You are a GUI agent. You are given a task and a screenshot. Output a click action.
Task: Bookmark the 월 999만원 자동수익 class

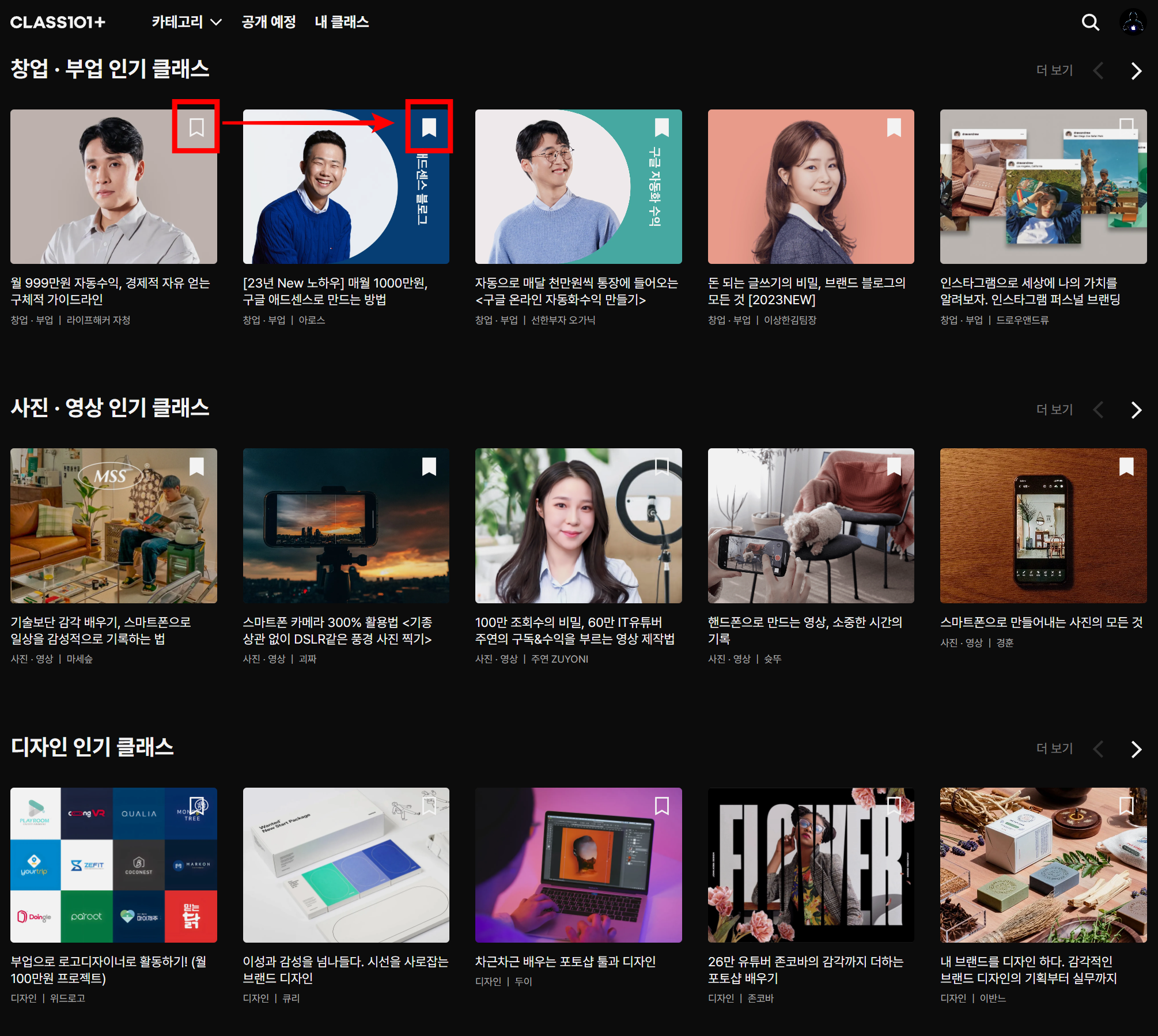[x=196, y=127]
